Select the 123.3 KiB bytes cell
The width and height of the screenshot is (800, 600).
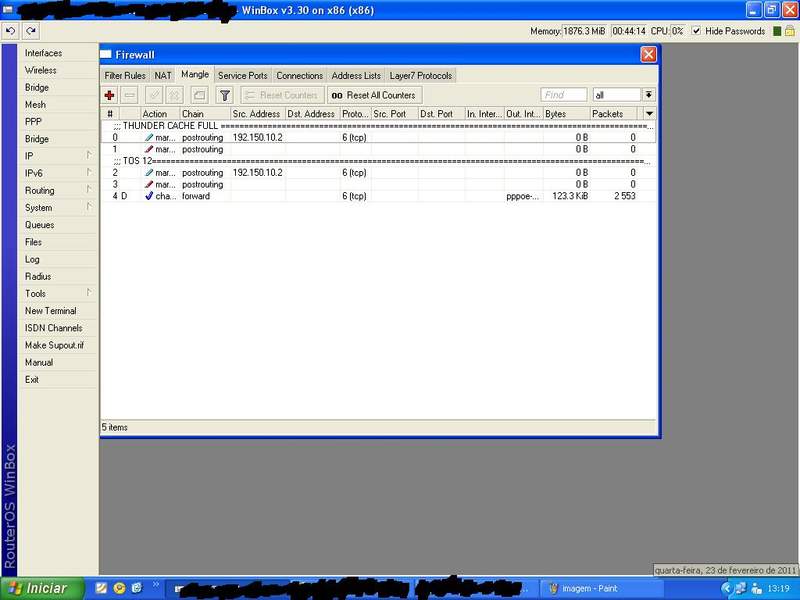coord(566,196)
